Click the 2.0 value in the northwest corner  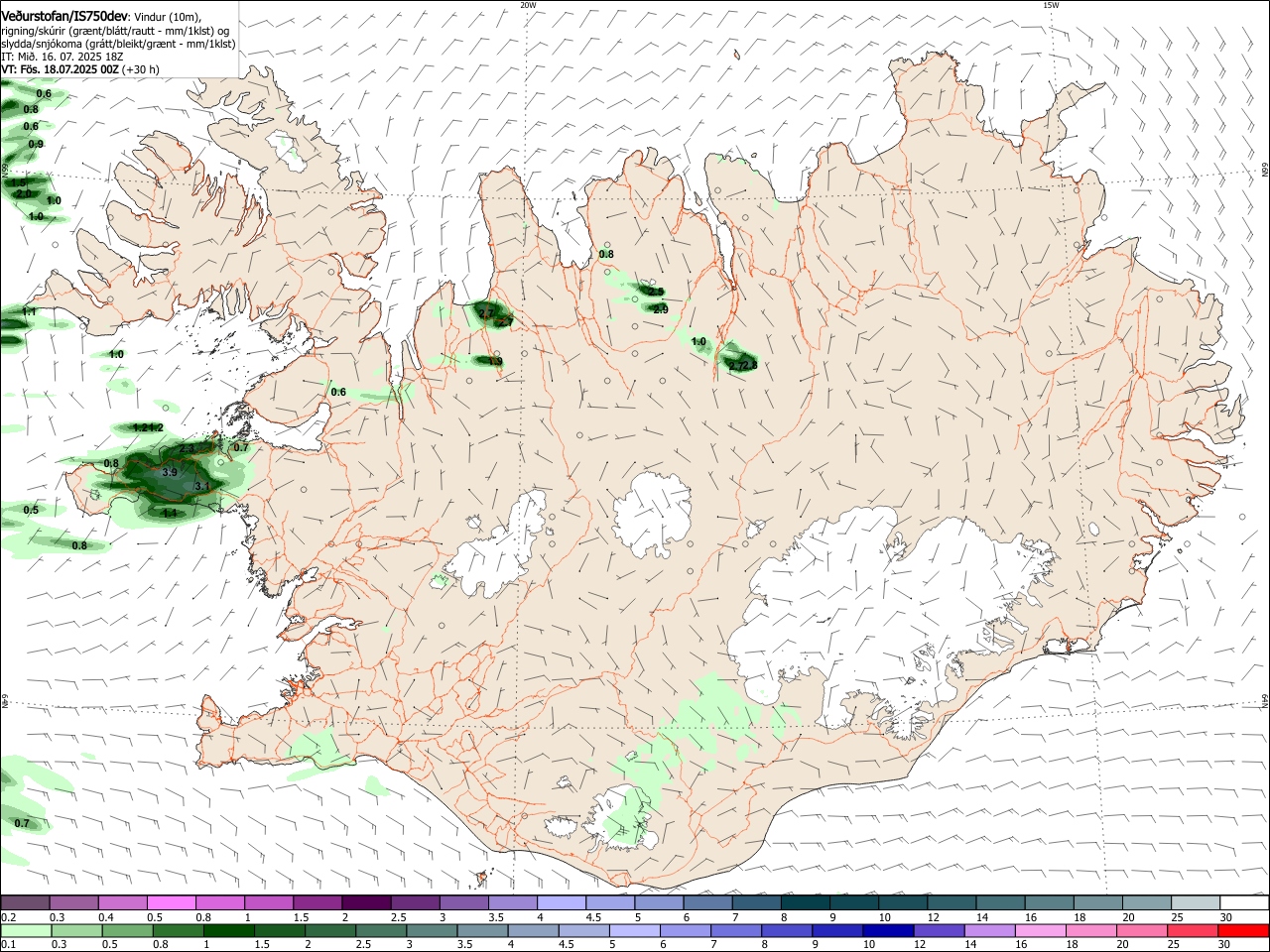tap(24, 193)
